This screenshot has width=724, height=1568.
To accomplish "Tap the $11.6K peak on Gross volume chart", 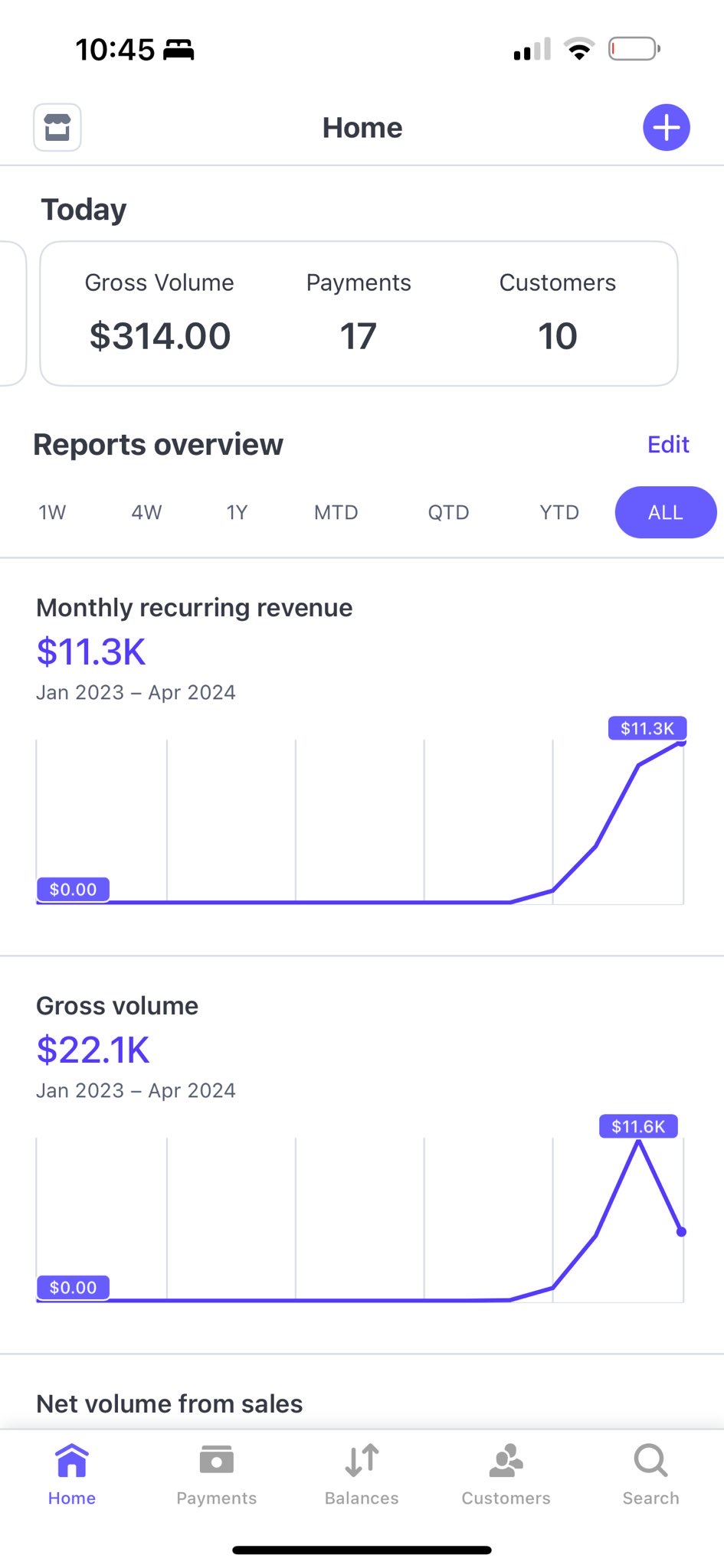I will [x=638, y=1141].
